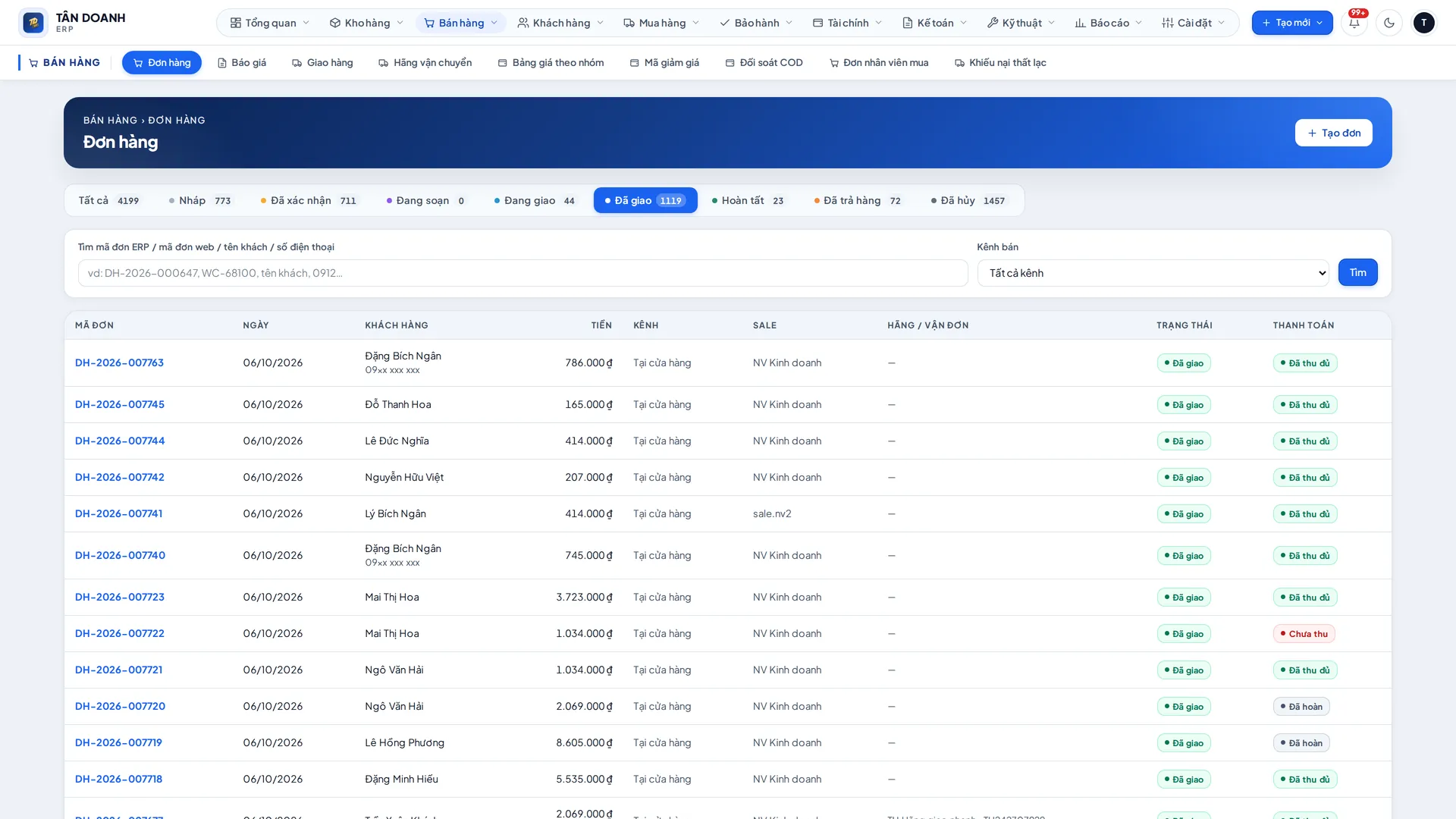
Task: Open the user avatar T menu
Action: pyautogui.click(x=1424, y=23)
